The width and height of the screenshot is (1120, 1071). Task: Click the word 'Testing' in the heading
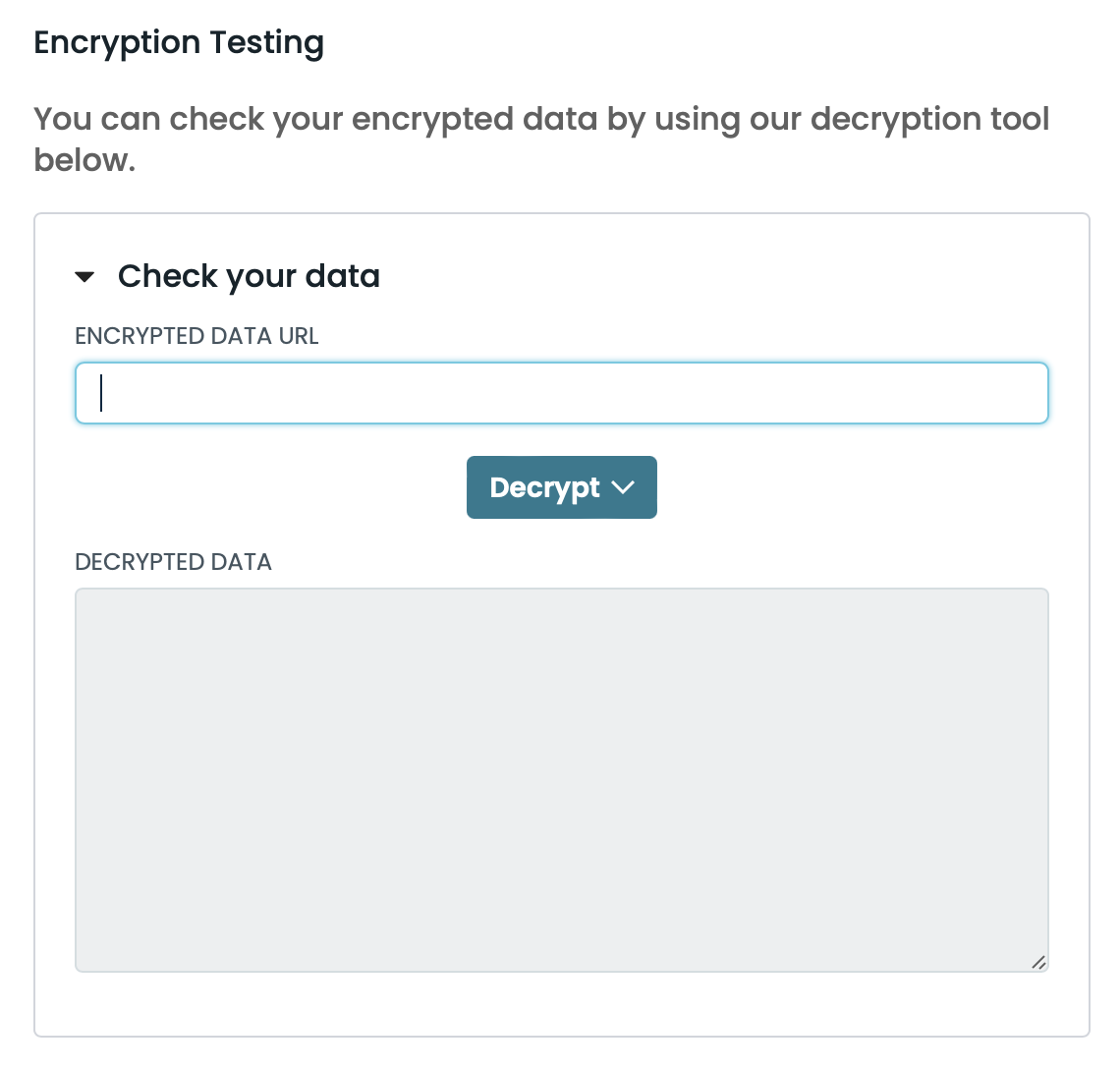(265, 43)
